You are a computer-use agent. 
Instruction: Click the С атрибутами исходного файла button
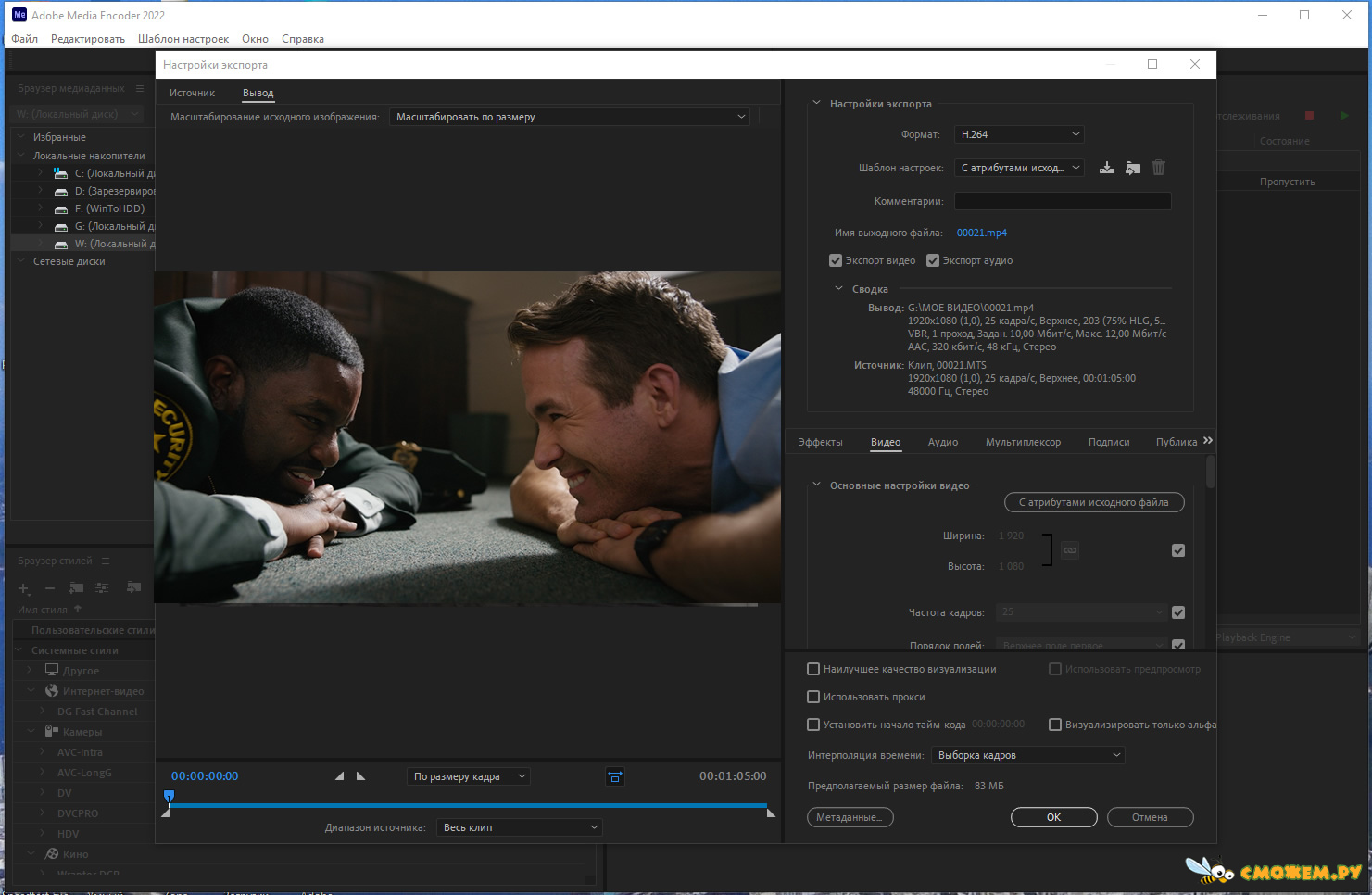pos(1094,502)
